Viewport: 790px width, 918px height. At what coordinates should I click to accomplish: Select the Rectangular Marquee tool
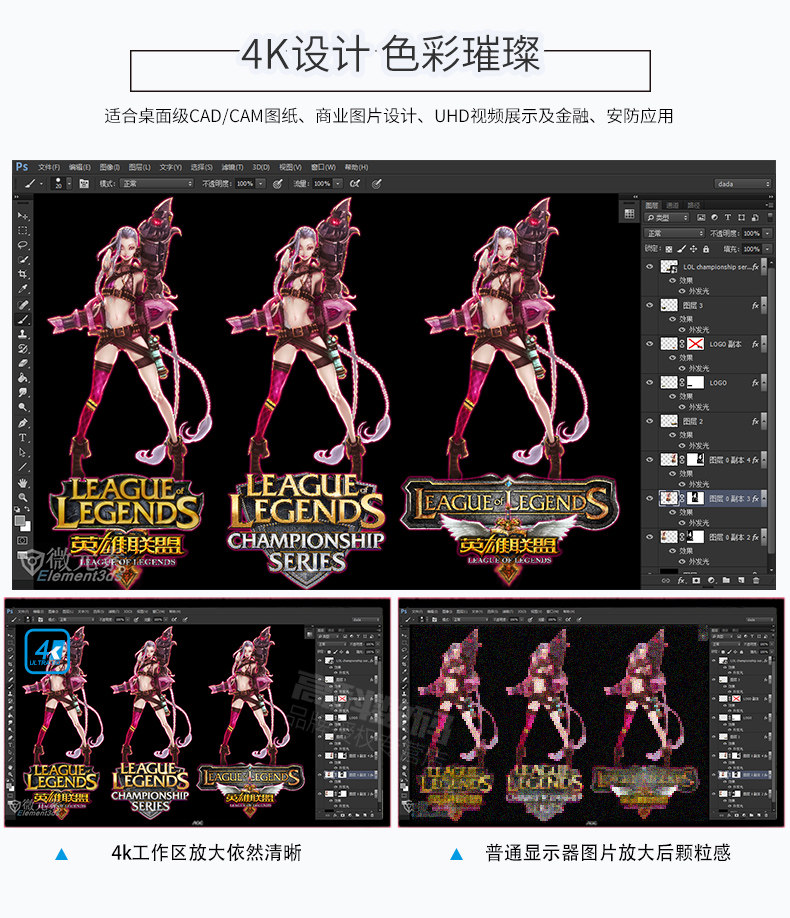[x=22, y=230]
